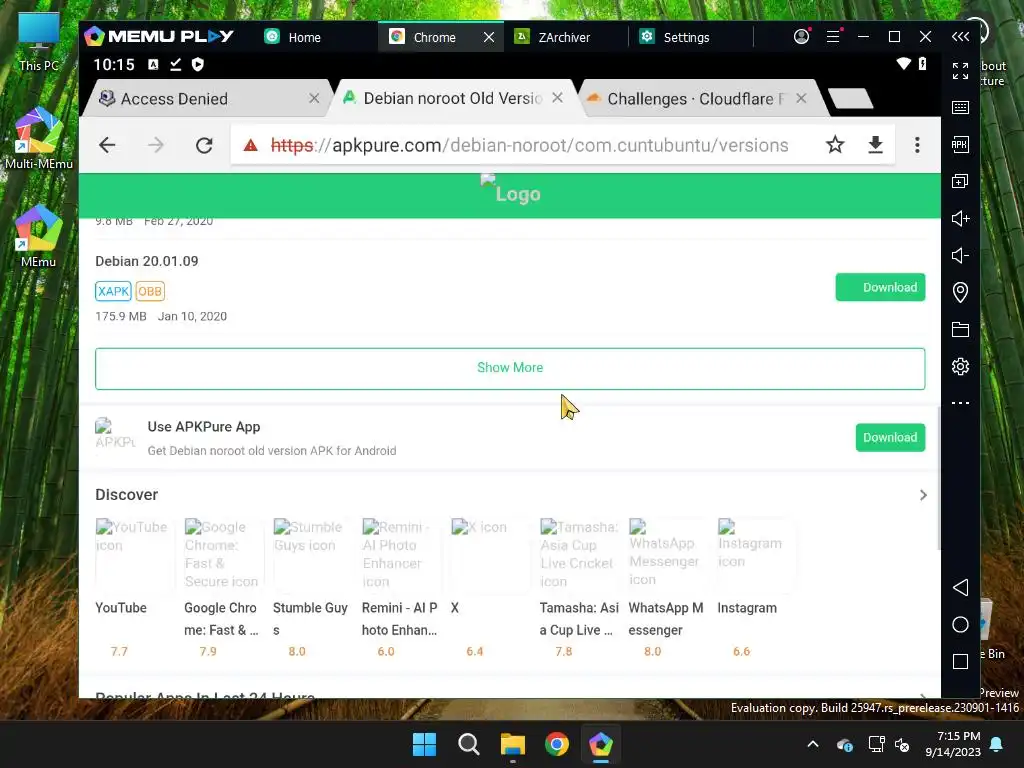Open the multi-instance window icon in sidebar
Image resolution: width=1024 pixels, height=768 pixels.
pos(960,182)
